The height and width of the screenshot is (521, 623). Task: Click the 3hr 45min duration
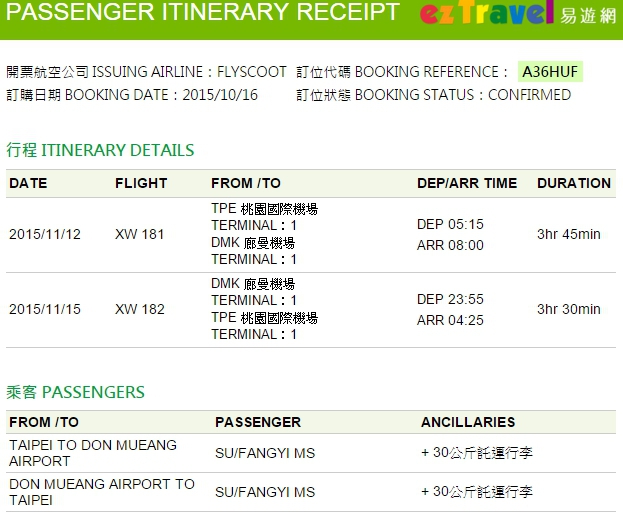click(x=569, y=235)
